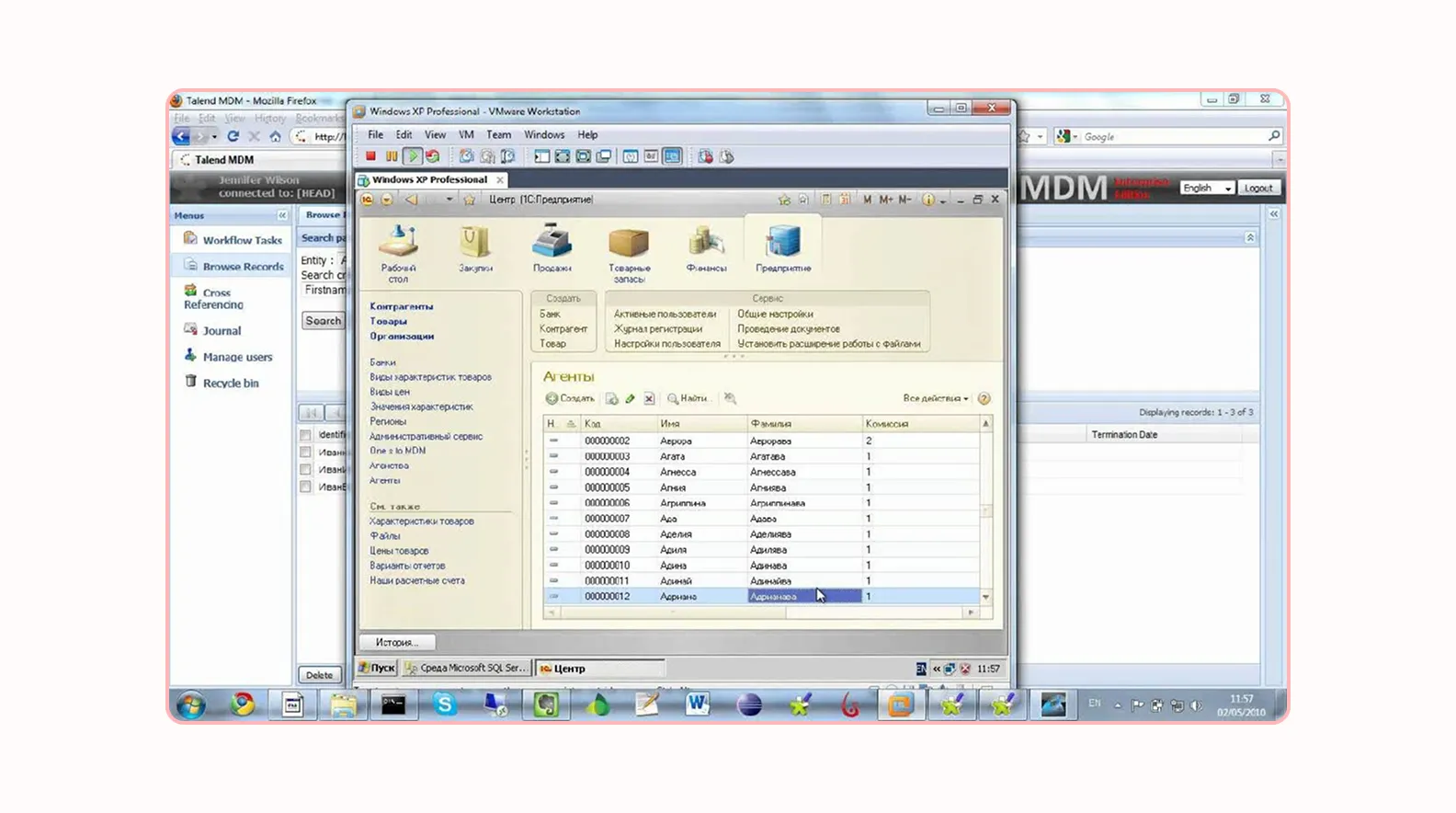Click the round help question icon in Агенты

click(x=984, y=398)
